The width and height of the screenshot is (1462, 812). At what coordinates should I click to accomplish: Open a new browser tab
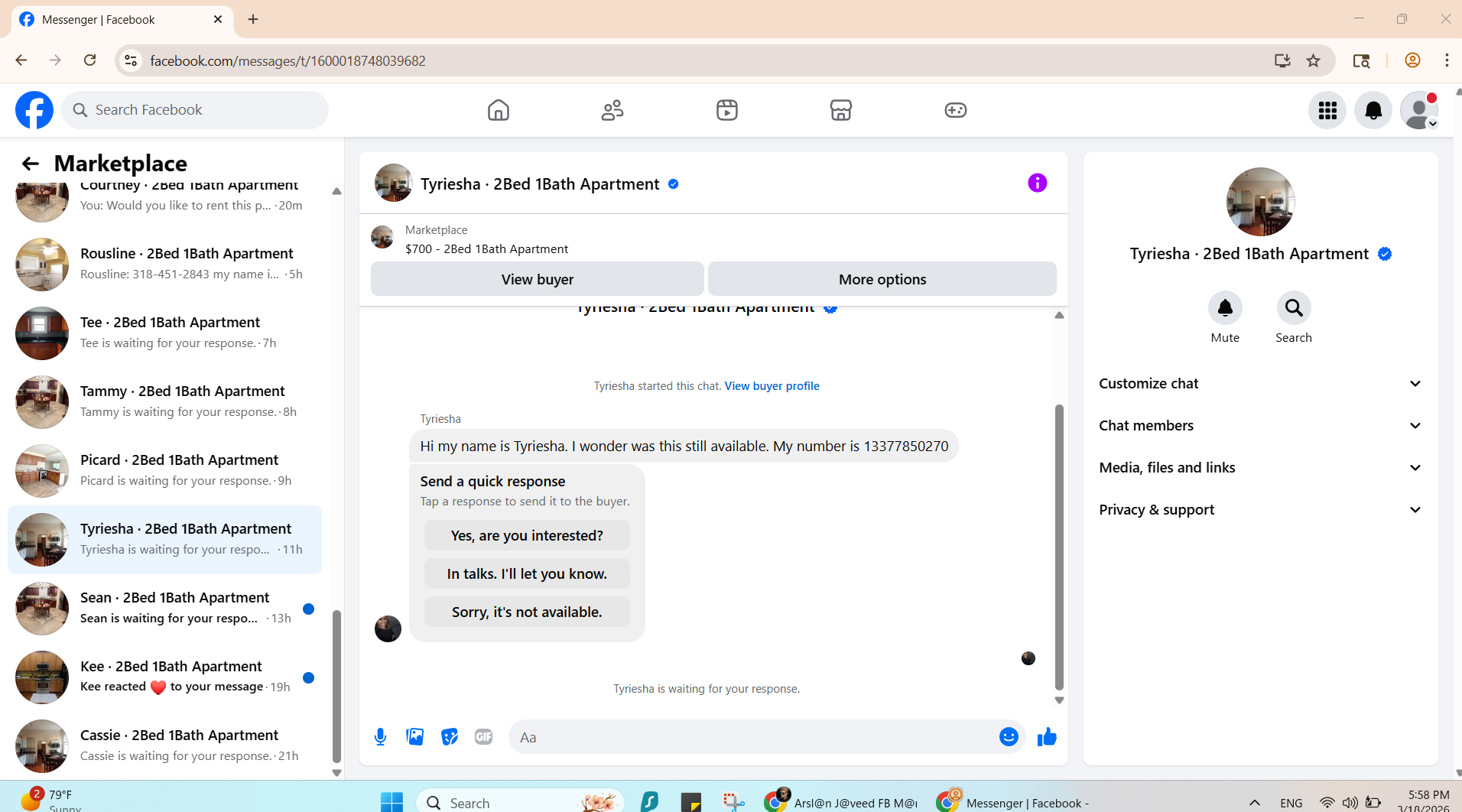[x=253, y=19]
